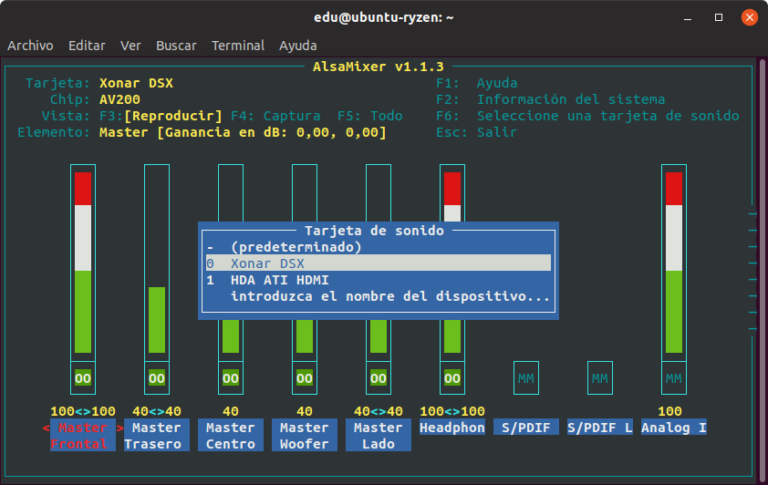
Task: Toggle mute on Master Trasero channel
Action: pos(157,378)
